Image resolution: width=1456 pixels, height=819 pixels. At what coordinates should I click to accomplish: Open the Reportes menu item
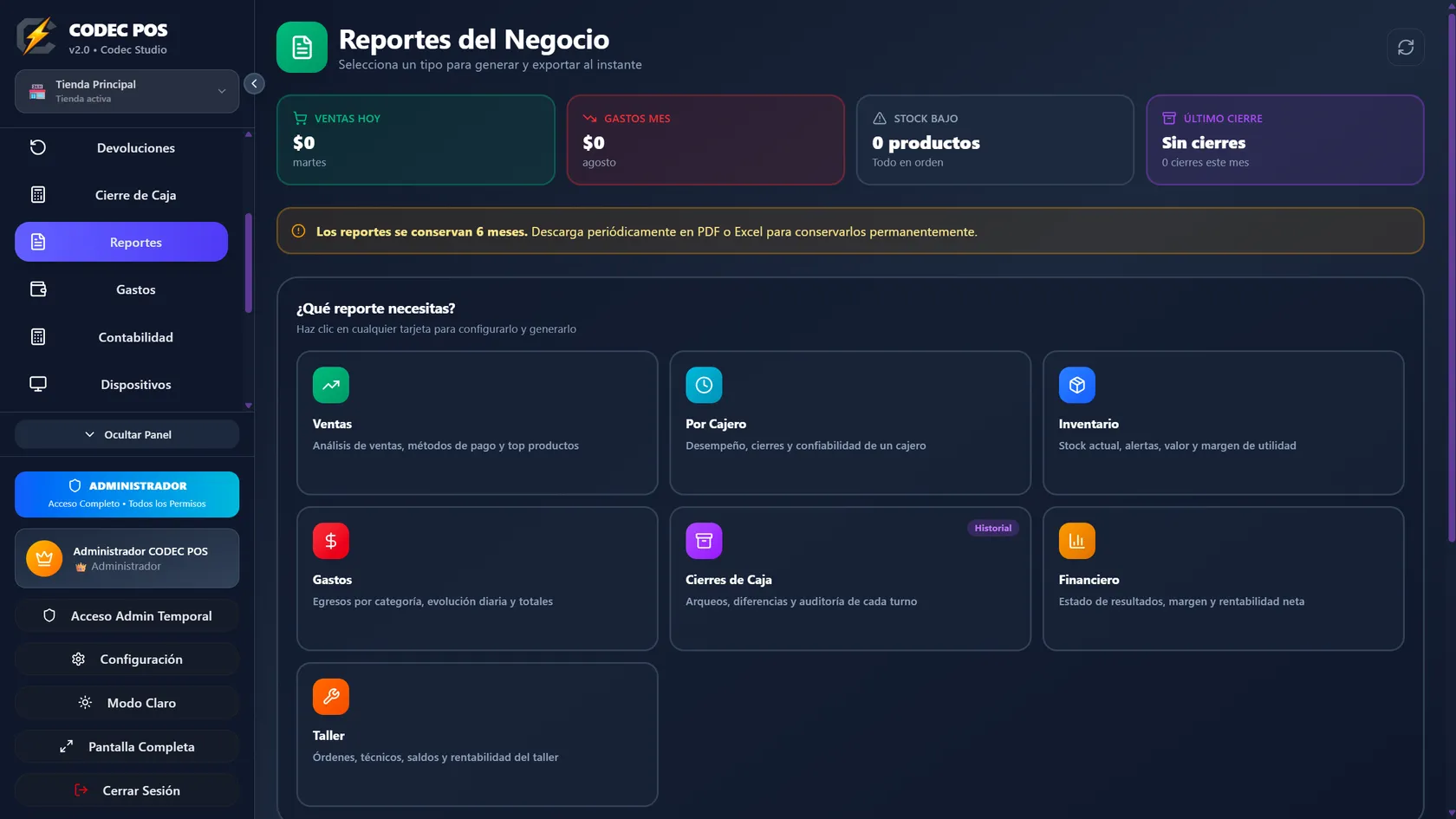tap(121, 242)
